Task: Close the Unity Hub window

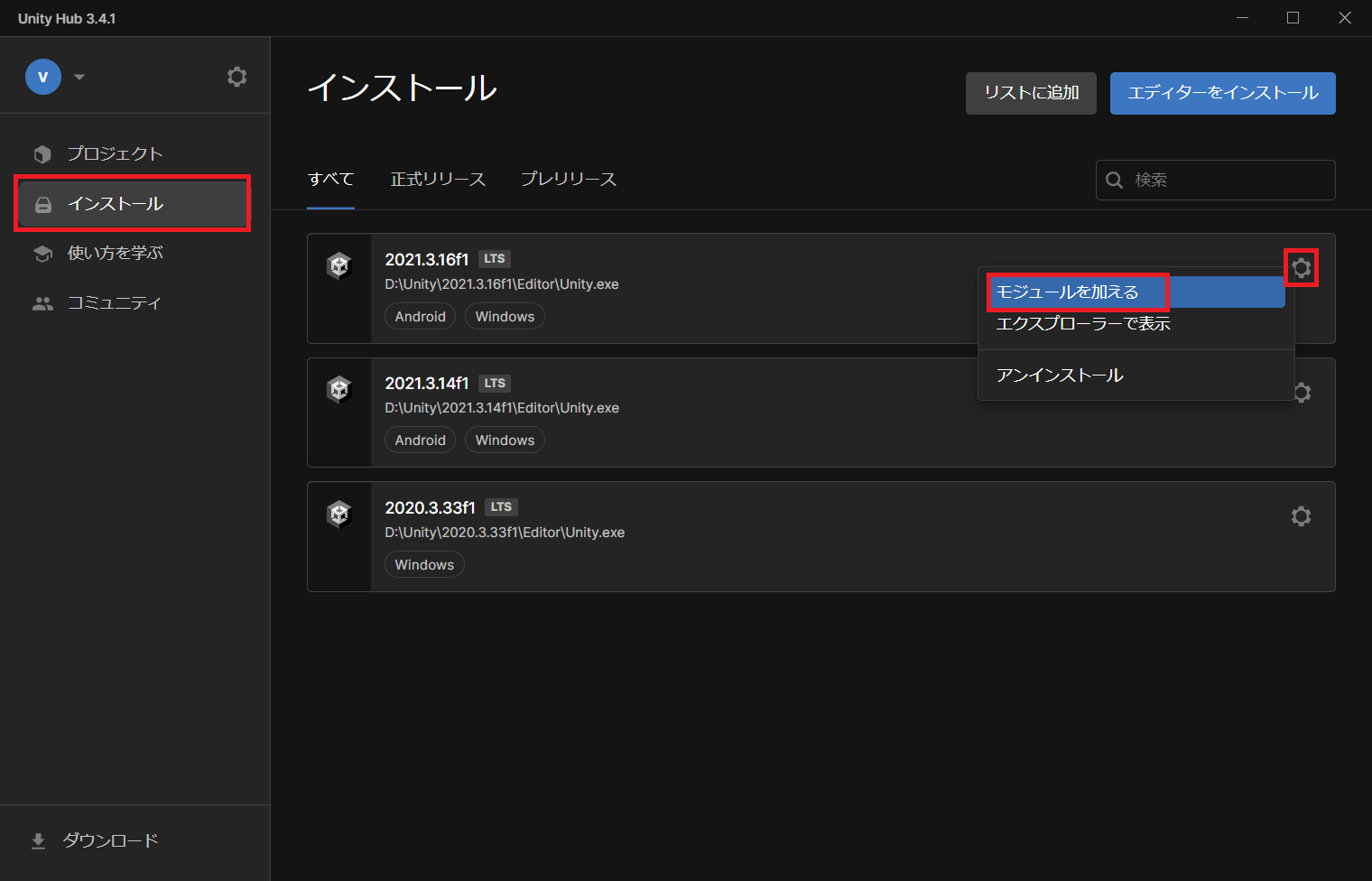Action: (1345, 18)
